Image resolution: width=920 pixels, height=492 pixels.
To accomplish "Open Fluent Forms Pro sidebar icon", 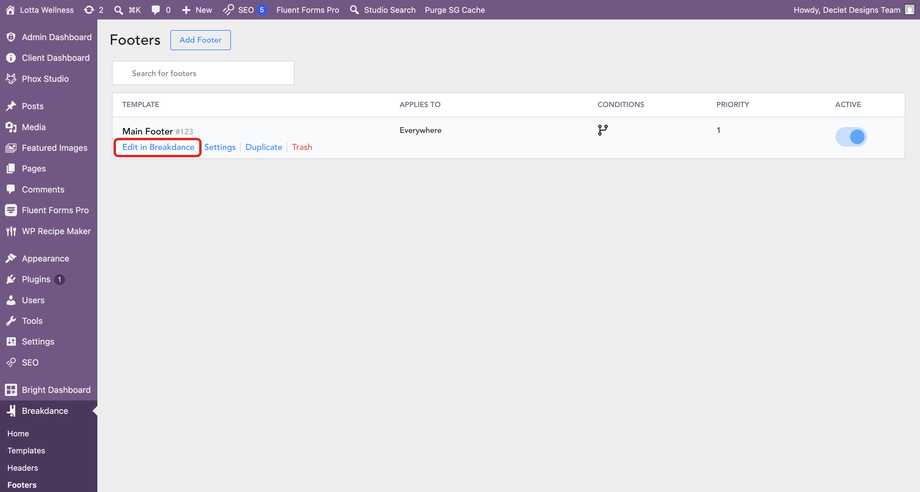I will tap(11, 210).
